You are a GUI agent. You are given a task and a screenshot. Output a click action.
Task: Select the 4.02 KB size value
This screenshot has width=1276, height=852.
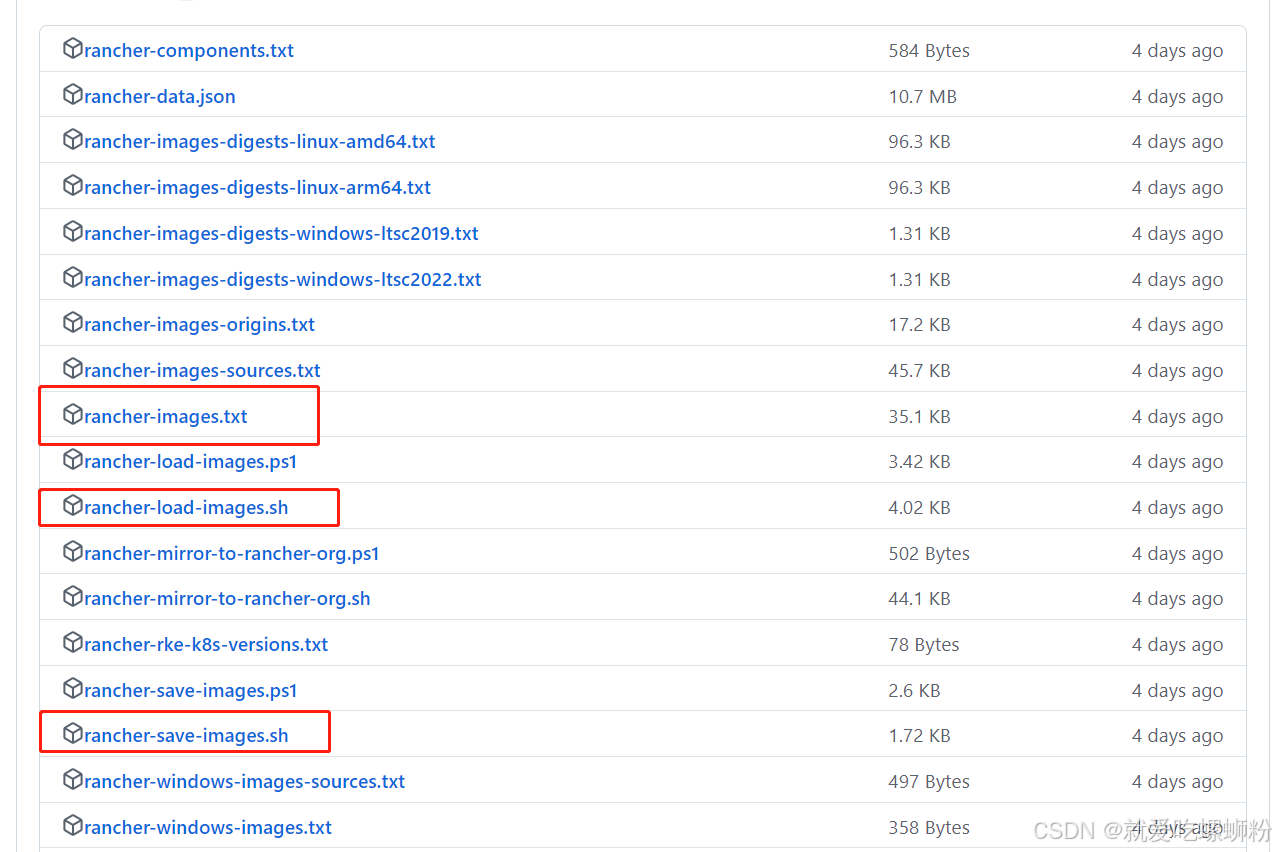pyautogui.click(x=919, y=507)
